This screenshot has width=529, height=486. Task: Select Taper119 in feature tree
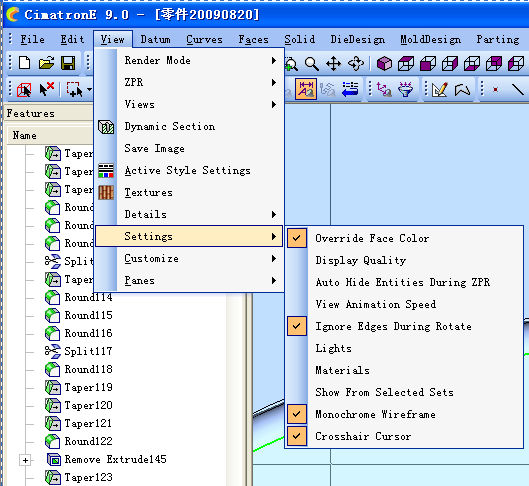88,387
